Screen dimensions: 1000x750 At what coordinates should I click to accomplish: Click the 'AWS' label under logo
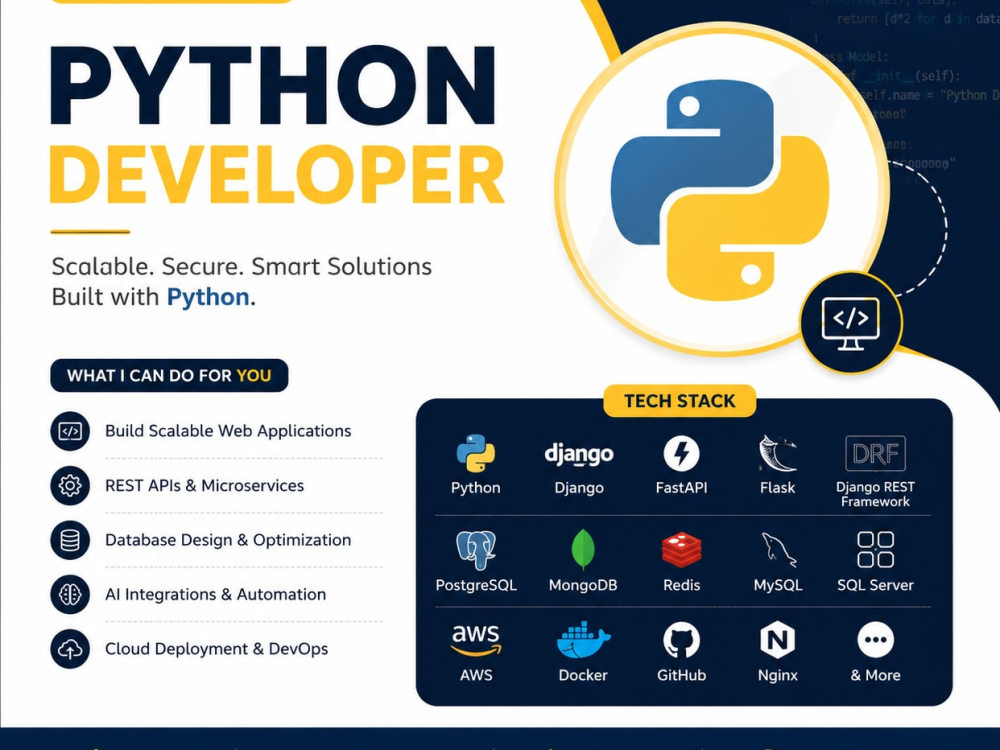(476, 675)
